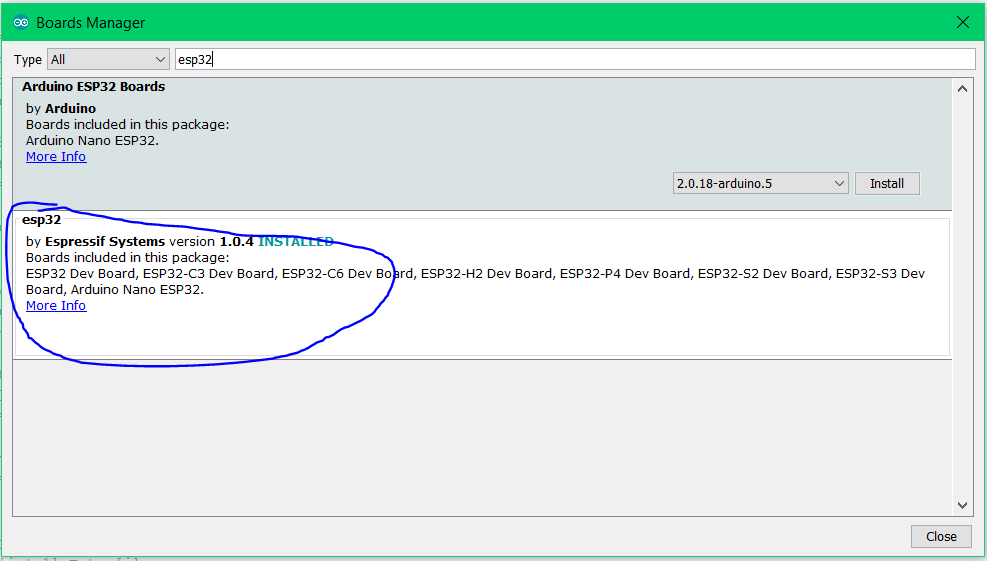Screen dimensions: 987x561
Task: Click the 'ESP32 Dev Board, ESP32-C3 Dev Board' boards list line
Action: click(x=475, y=274)
